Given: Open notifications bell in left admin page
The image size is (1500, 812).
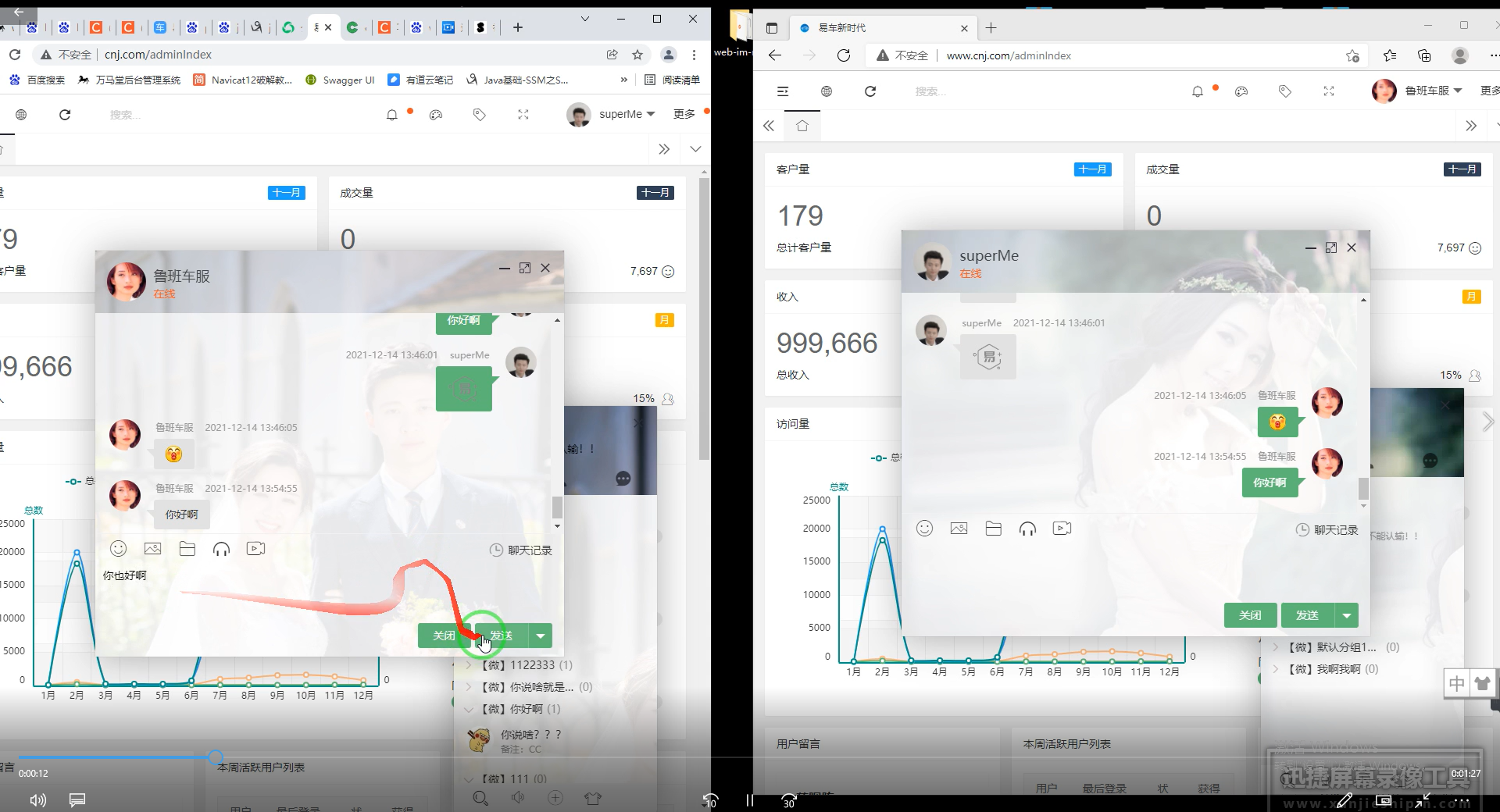Looking at the screenshot, I should 392,115.
